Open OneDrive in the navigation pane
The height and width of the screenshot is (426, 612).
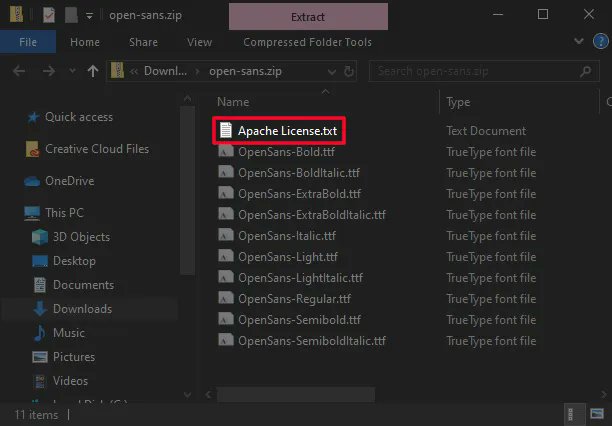tap(69, 181)
